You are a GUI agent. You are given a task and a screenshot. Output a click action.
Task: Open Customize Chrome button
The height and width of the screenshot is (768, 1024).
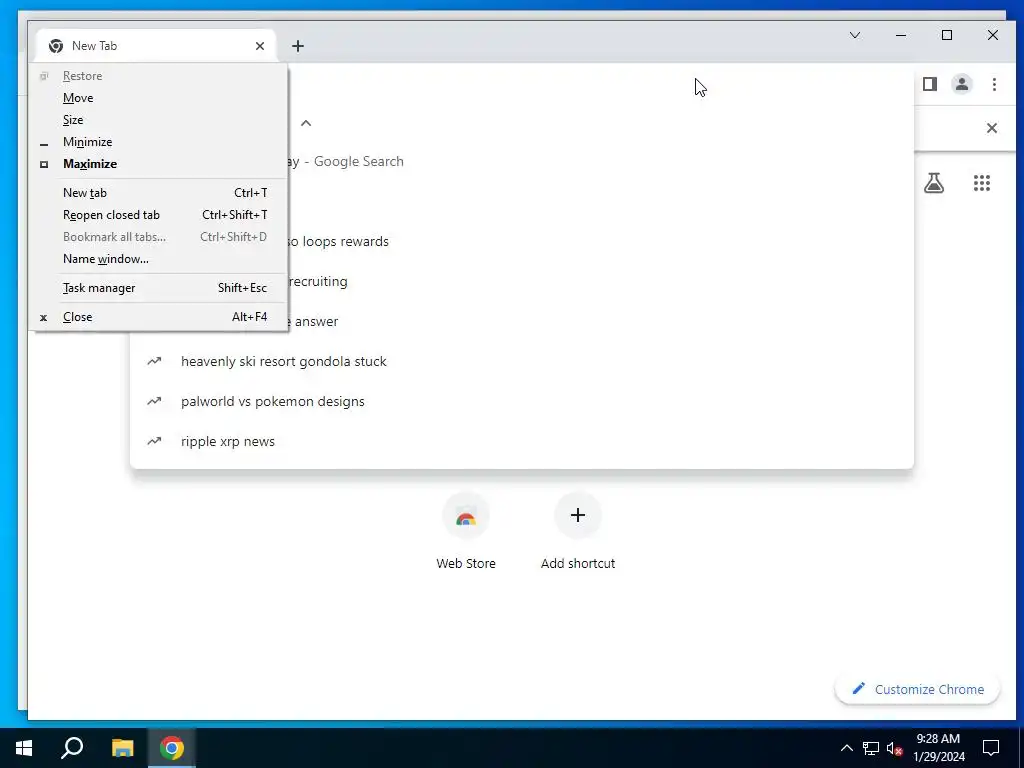pos(917,689)
